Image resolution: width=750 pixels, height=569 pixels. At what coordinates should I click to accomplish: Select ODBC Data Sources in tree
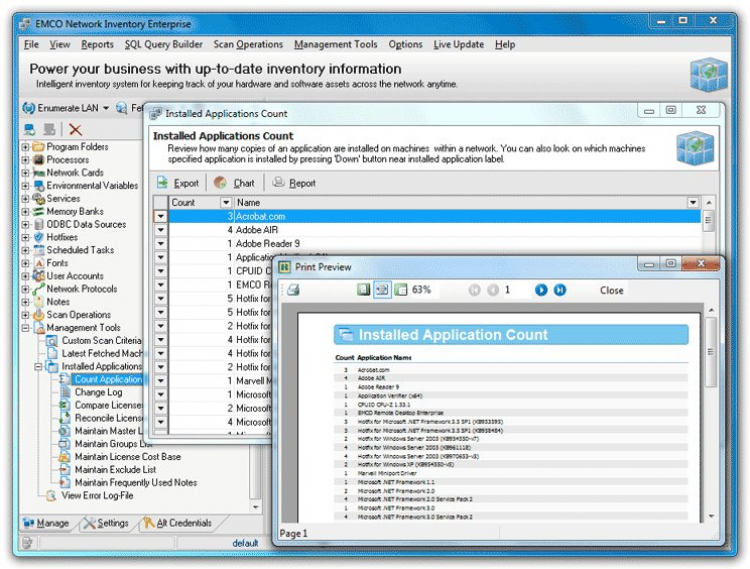click(x=86, y=224)
